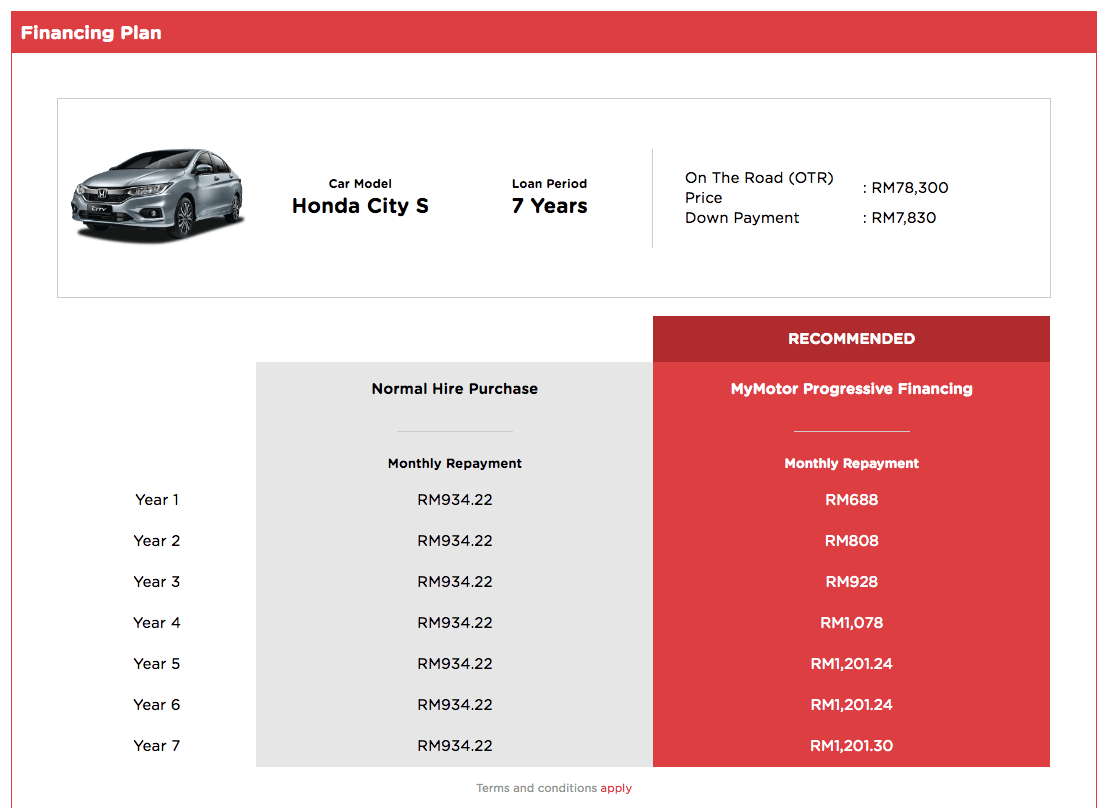The height and width of the screenshot is (808, 1107).
Task: Select the RM1,201.30 Year 7 progressive repayment
Action: click(851, 746)
